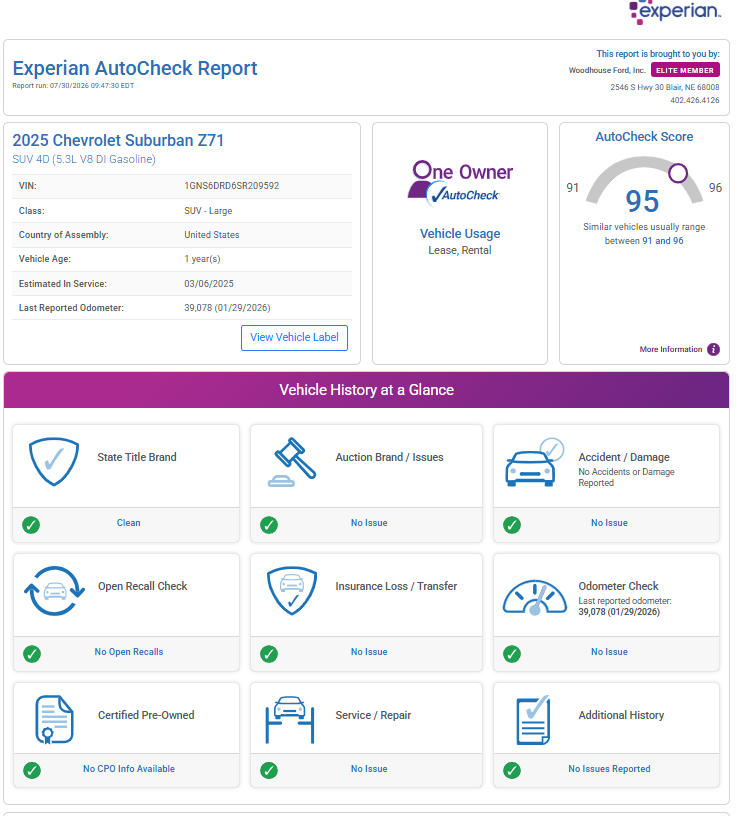Screen dimensions: 741x816
Task: Click the Clean title status link
Action: [x=129, y=522]
